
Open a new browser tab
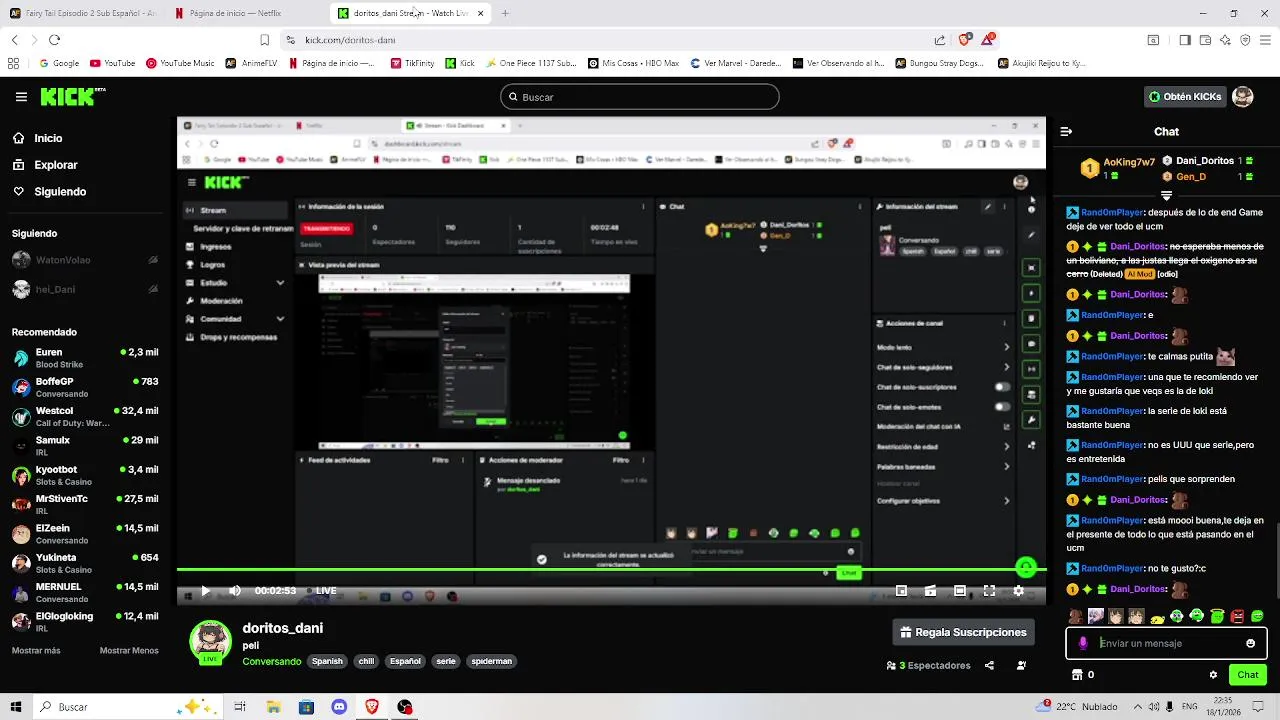505,13
